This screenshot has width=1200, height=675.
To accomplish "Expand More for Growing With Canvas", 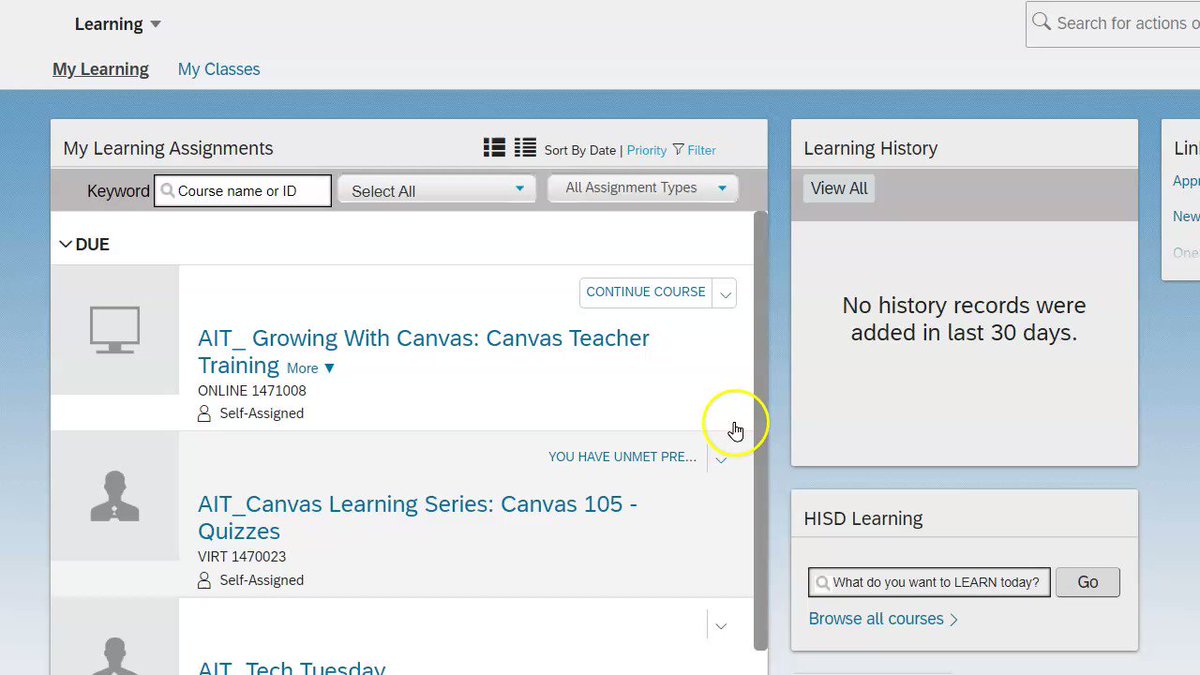I will (x=310, y=368).
